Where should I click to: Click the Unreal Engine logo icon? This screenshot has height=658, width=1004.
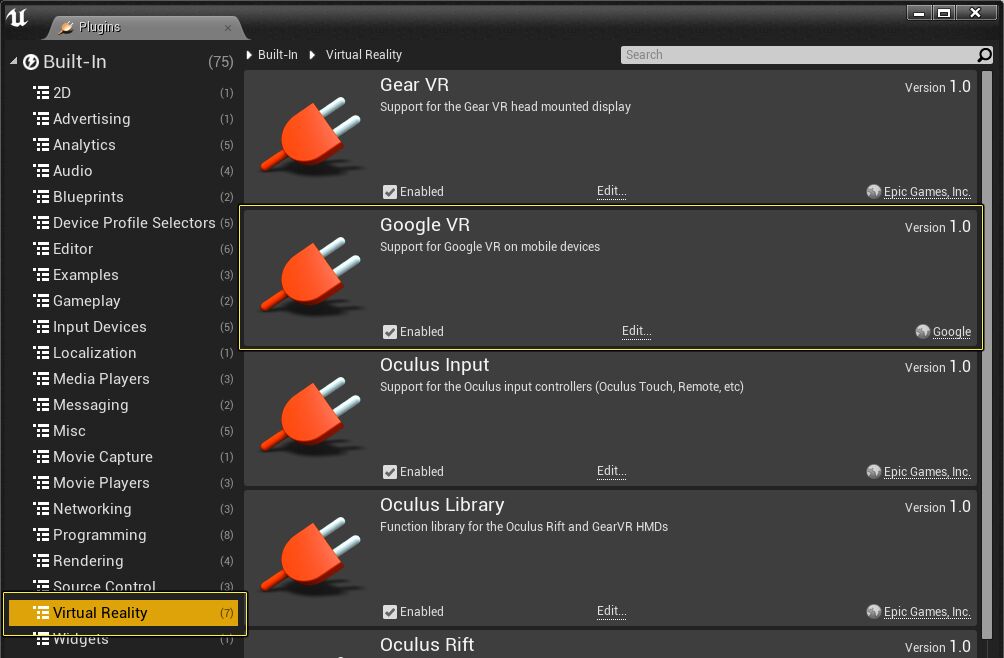point(17,18)
